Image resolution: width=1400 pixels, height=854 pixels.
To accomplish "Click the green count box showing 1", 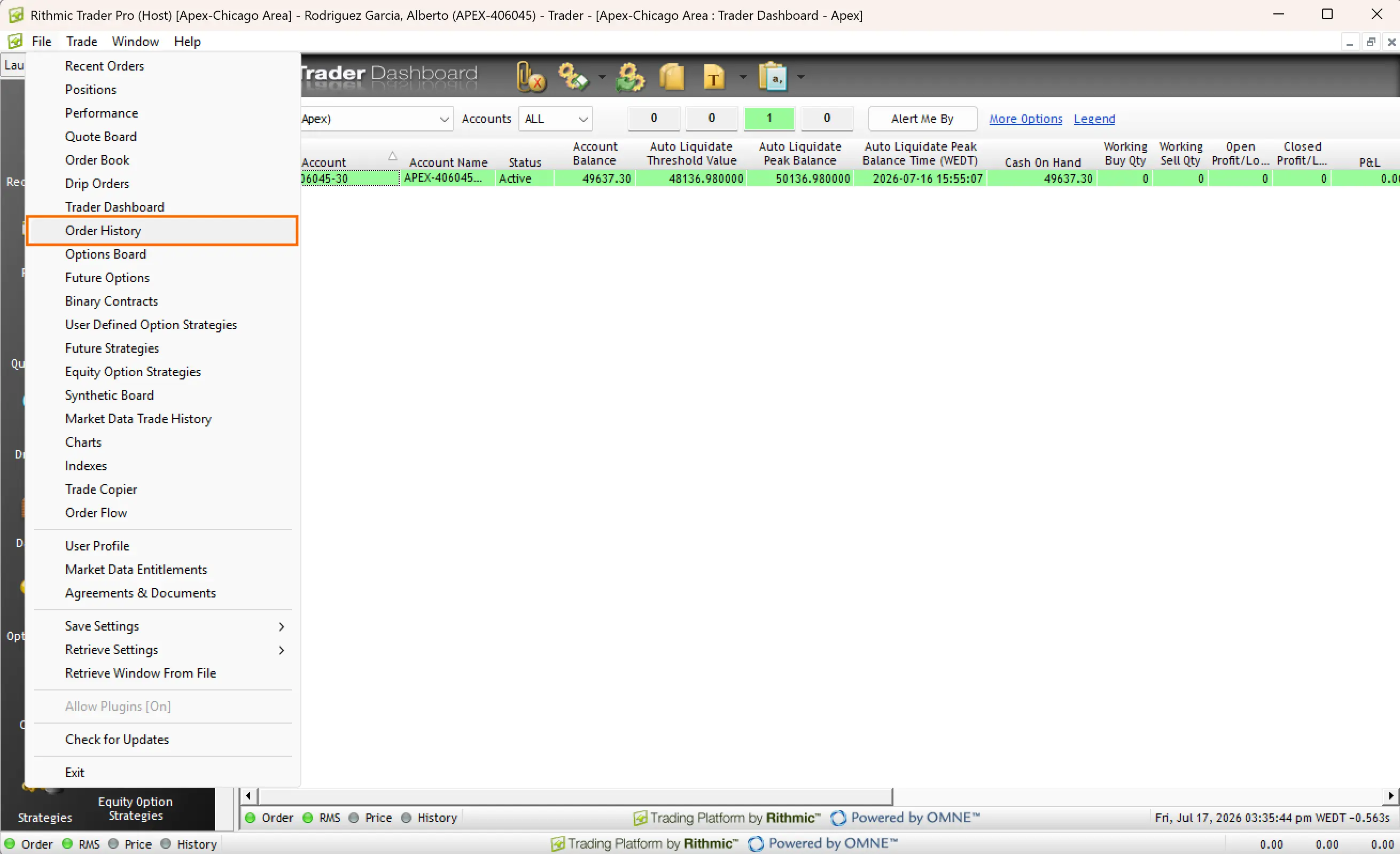I will coord(769,118).
